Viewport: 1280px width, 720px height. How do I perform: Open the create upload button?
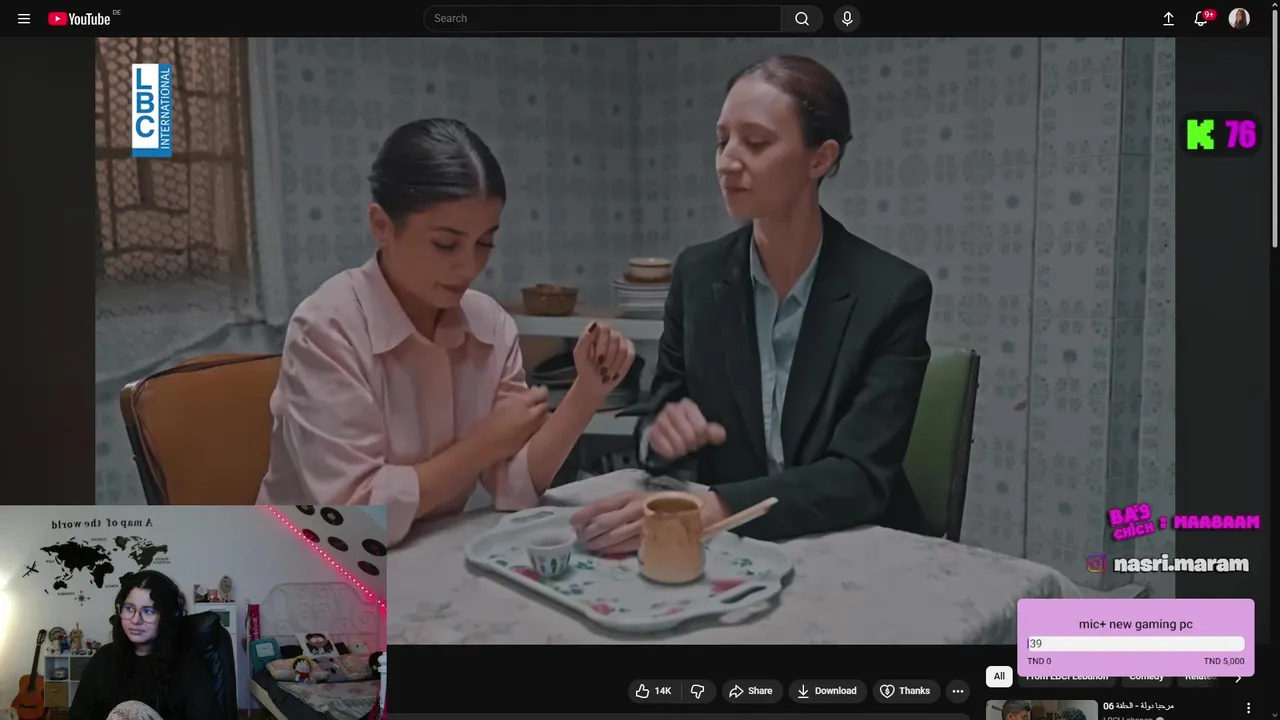coord(1168,19)
